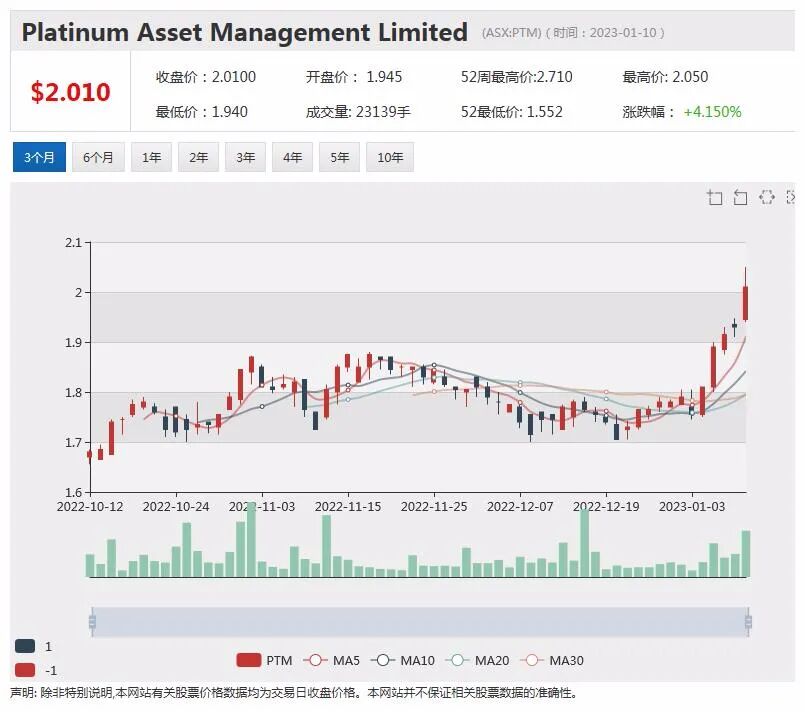The image size is (805, 712).
Task: Open the 5年 range view
Action: pos(339,157)
